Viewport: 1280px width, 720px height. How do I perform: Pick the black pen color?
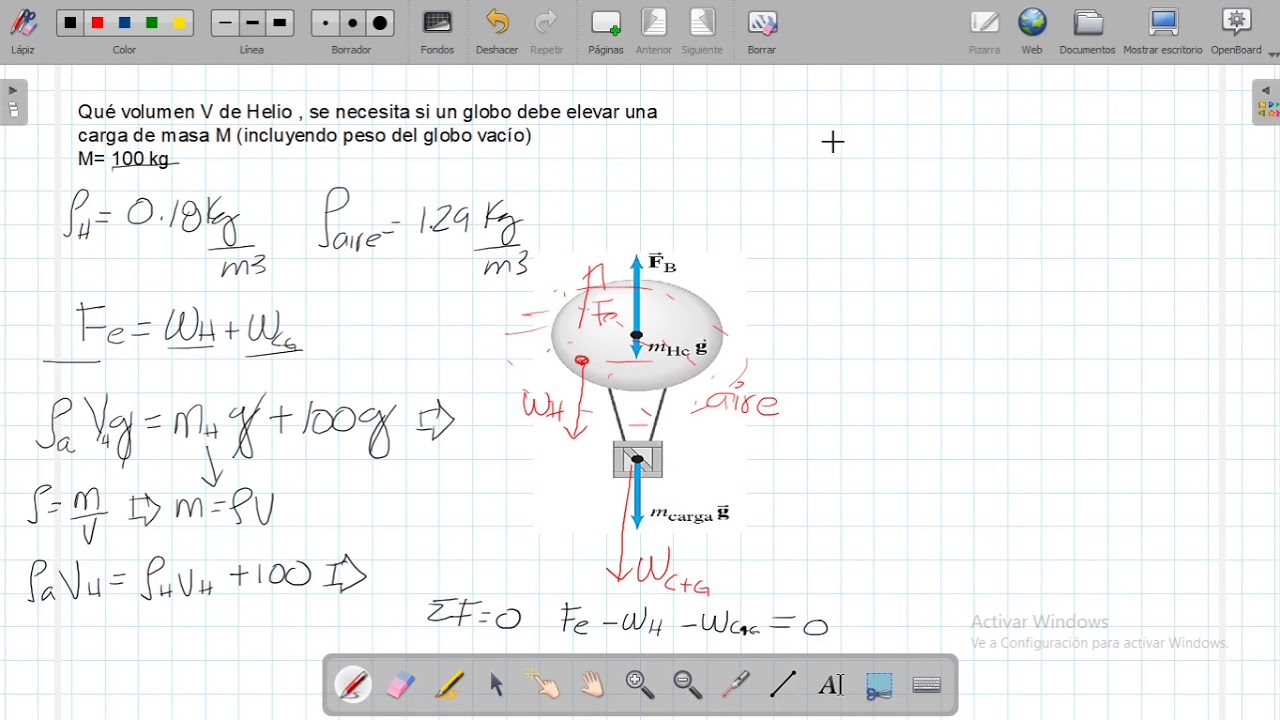point(70,23)
